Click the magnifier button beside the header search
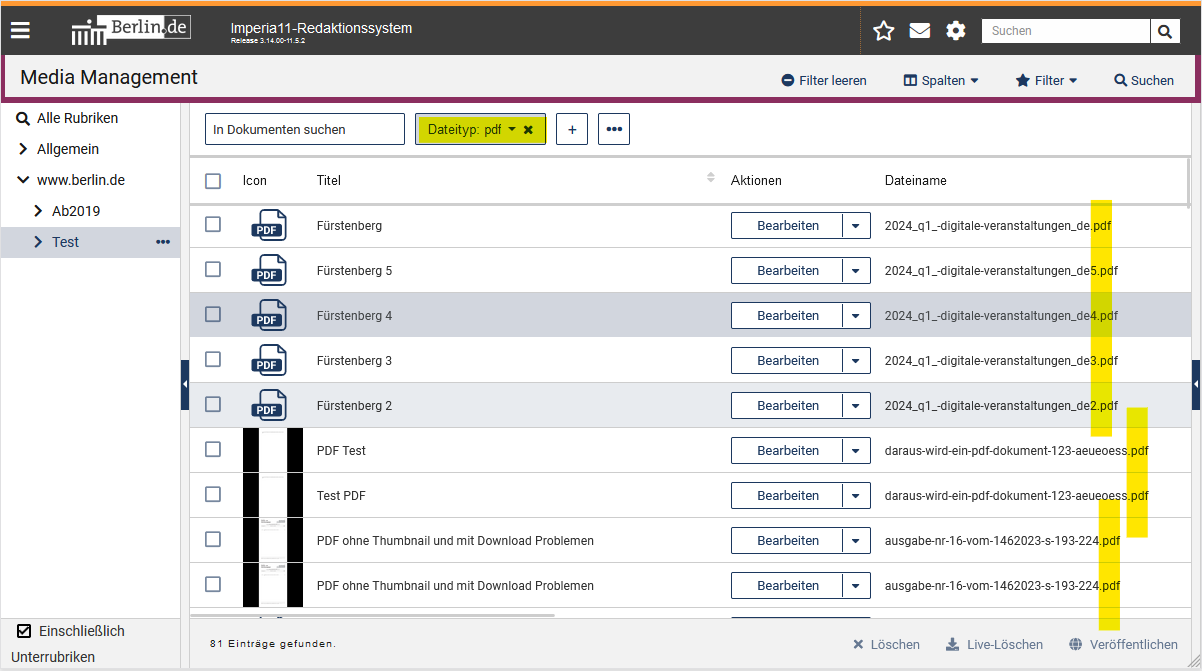The height and width of the screenshot is (671, 1202). point(1164,31)
